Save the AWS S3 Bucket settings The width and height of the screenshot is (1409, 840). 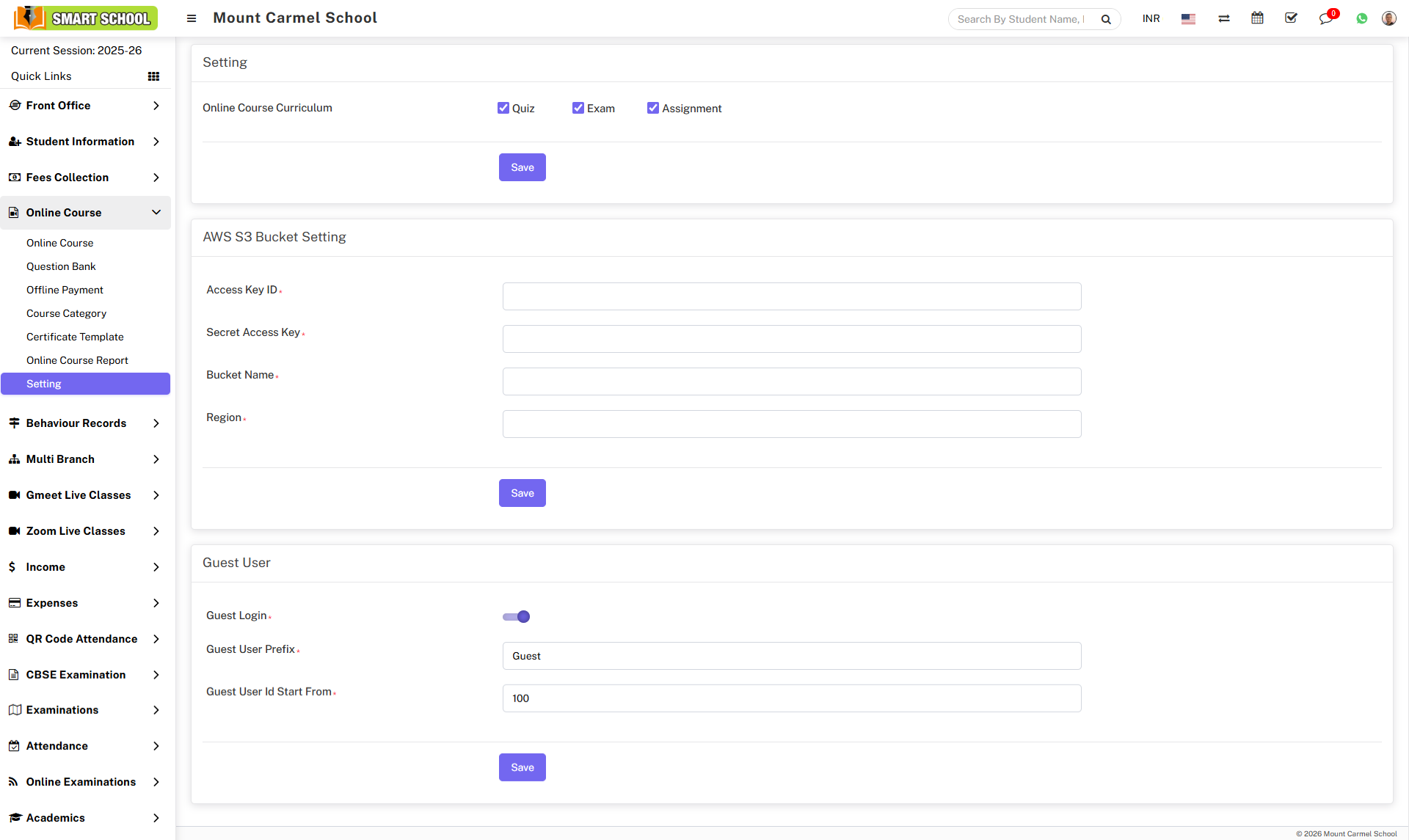(522, 493)
